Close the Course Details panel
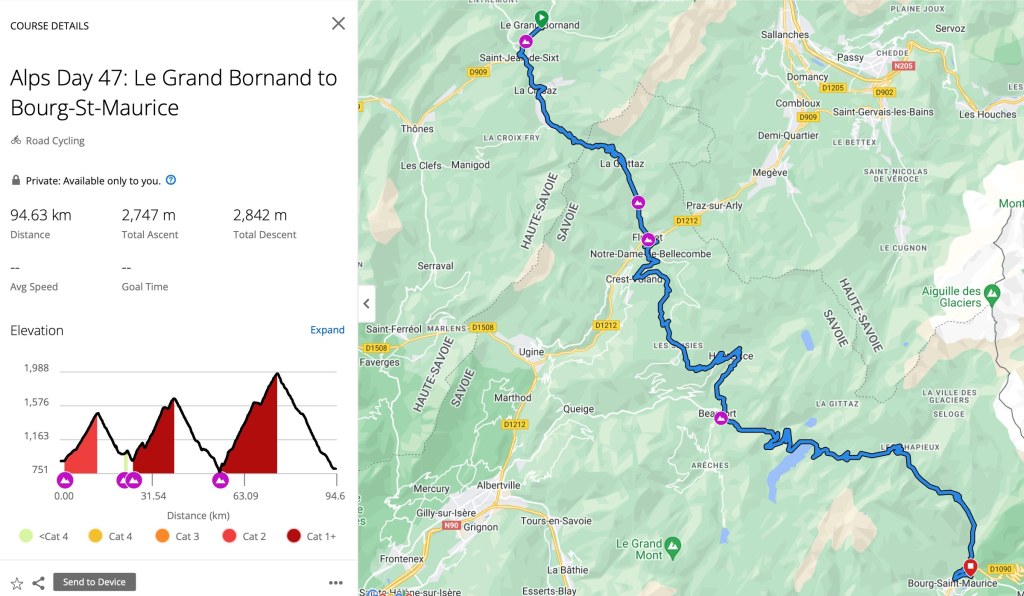Viewport: 1024px width, 596px height. 338,24
